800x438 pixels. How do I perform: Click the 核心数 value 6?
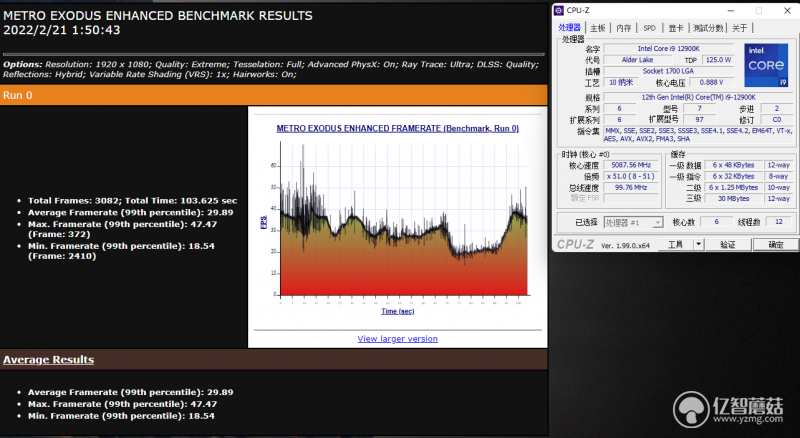(x=716, y=222)
